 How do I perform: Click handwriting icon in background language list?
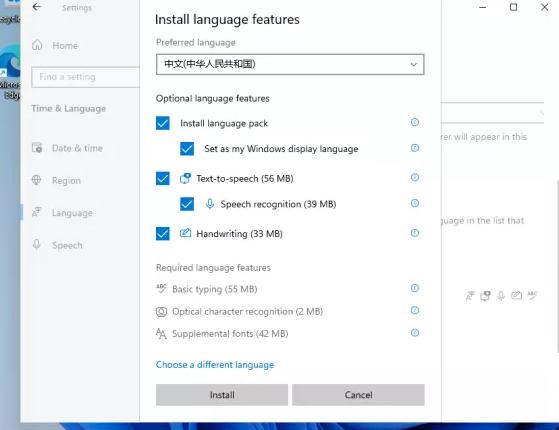coord(516,295)
